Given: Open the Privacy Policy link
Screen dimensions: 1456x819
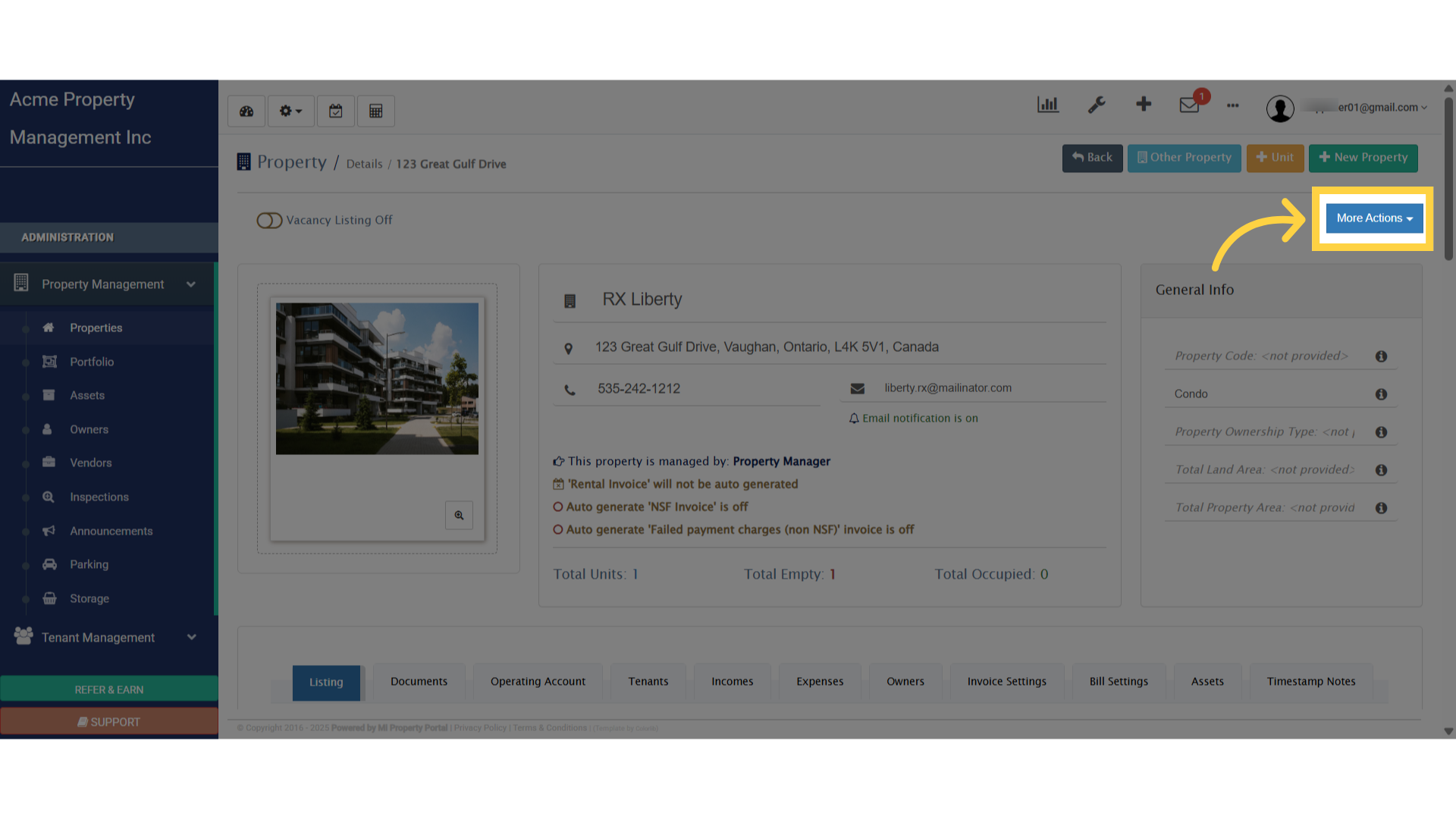Looking at the screenshot, I should (x=479, y=727).
